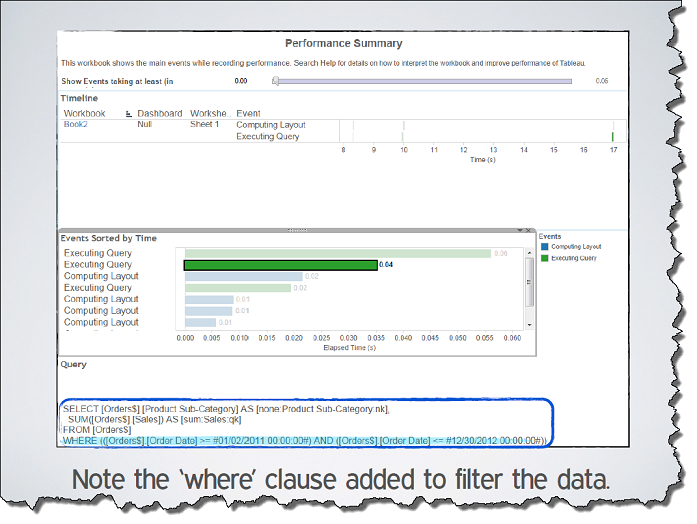Click the first Computing Layout 0.02 bar
This screenshot has height=524, width=697.
click(243, 277)
